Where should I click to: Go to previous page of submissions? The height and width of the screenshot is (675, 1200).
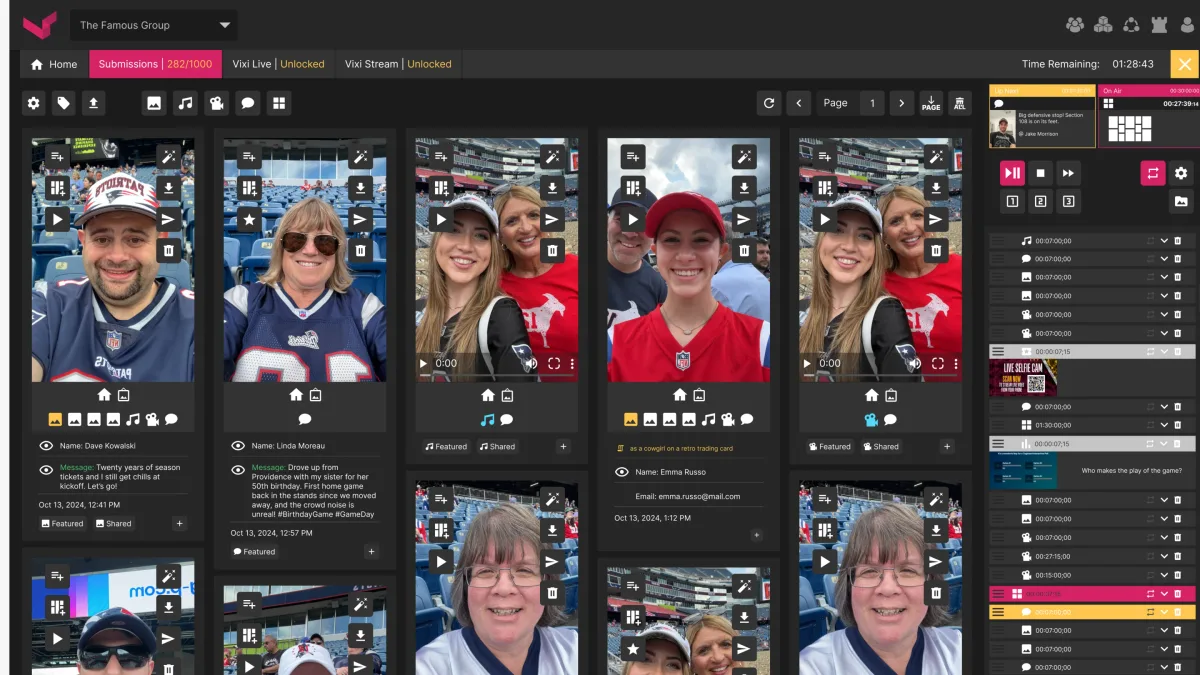798,103
